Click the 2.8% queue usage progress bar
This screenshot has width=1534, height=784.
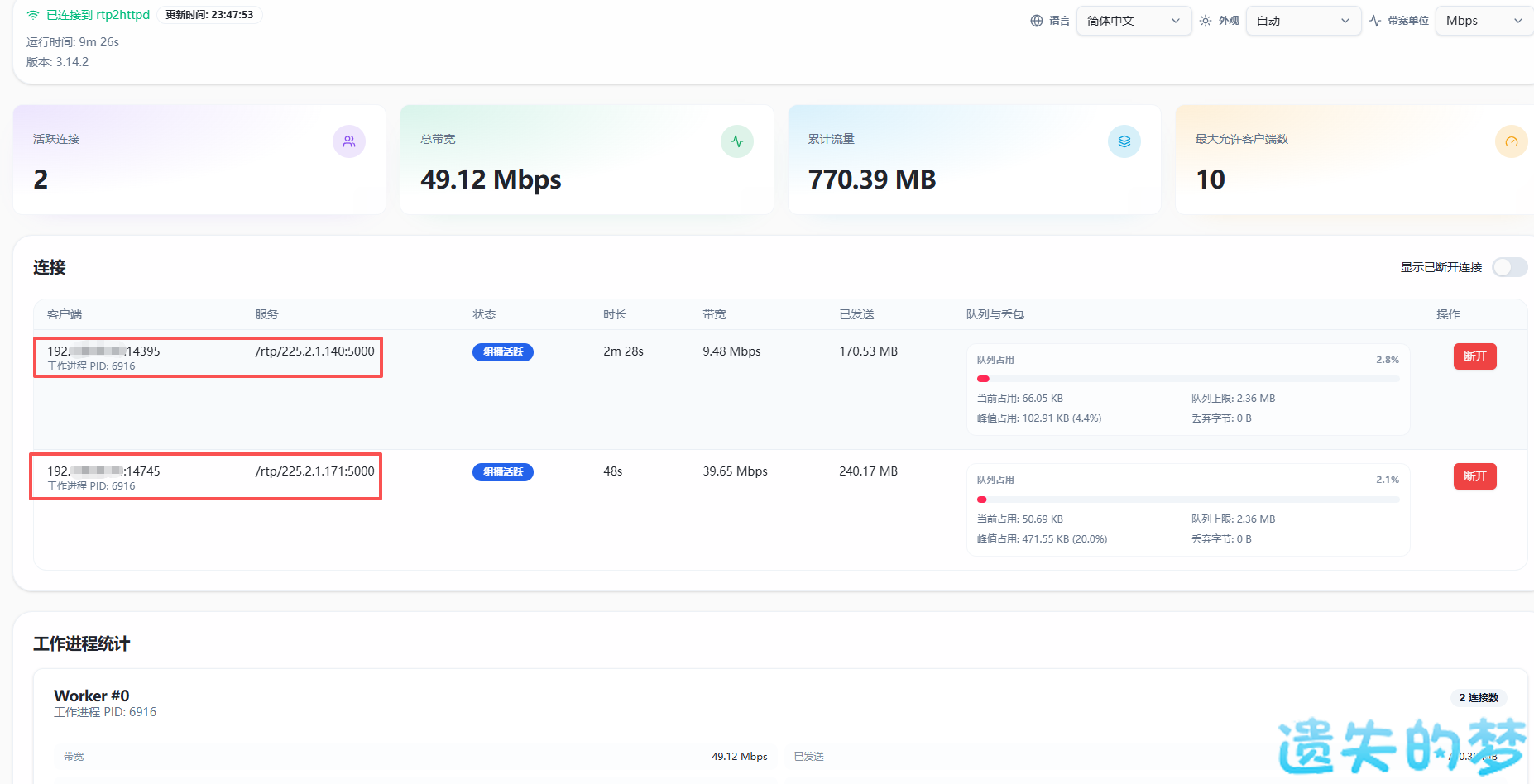coord(1188,379)
